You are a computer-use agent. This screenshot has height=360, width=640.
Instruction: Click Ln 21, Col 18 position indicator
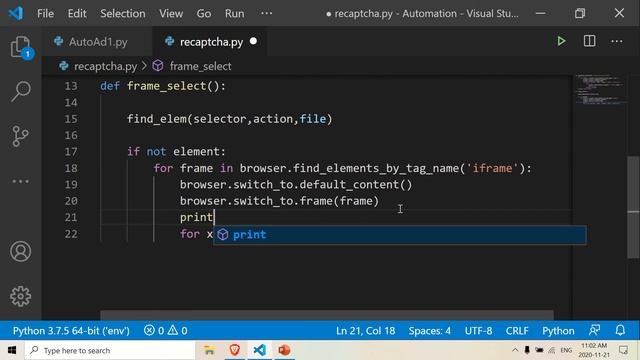click(x=365, y=330)
